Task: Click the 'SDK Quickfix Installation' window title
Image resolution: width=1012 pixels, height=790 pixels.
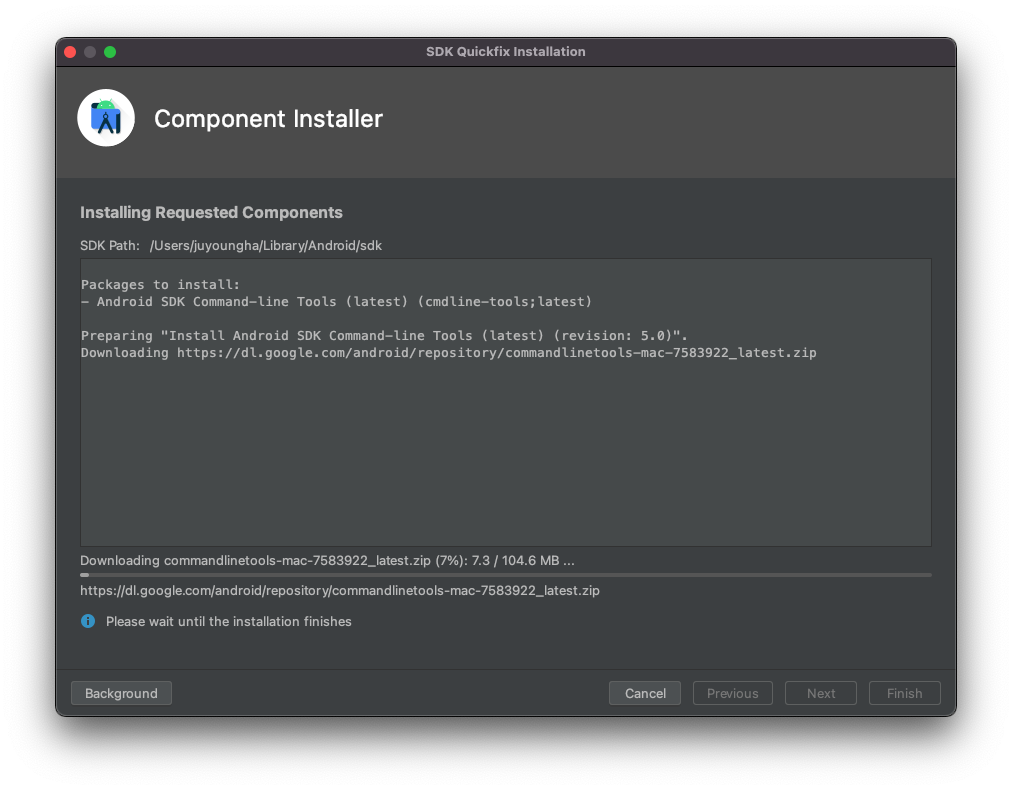Action: pos(505,52)
